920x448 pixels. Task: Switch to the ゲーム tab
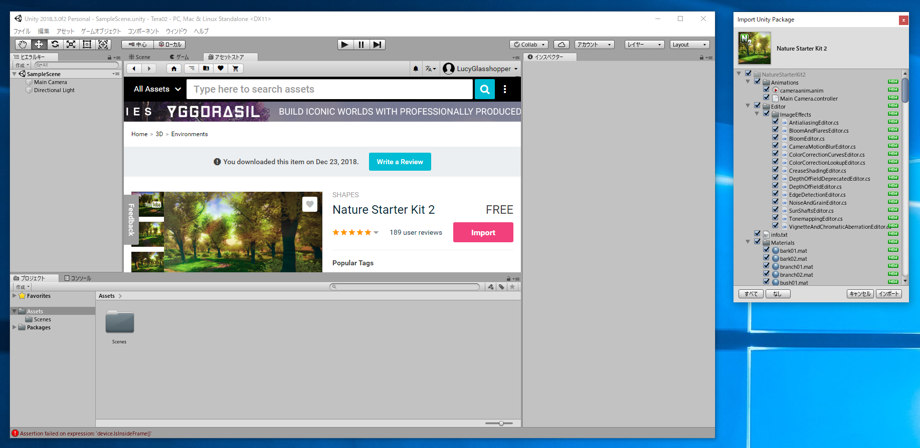tap(180, 57)
